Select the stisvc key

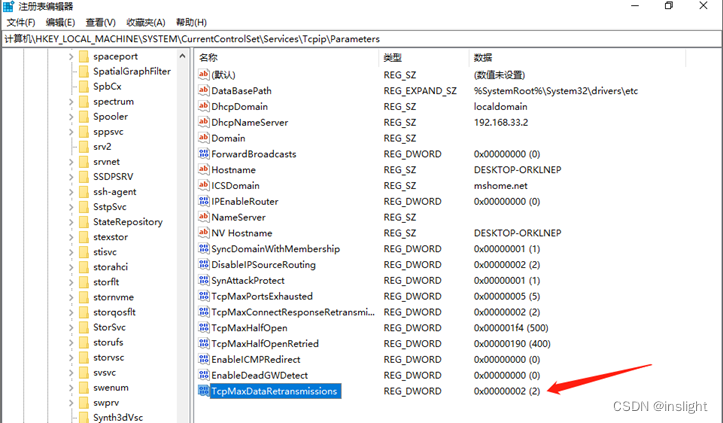(105, 252)
